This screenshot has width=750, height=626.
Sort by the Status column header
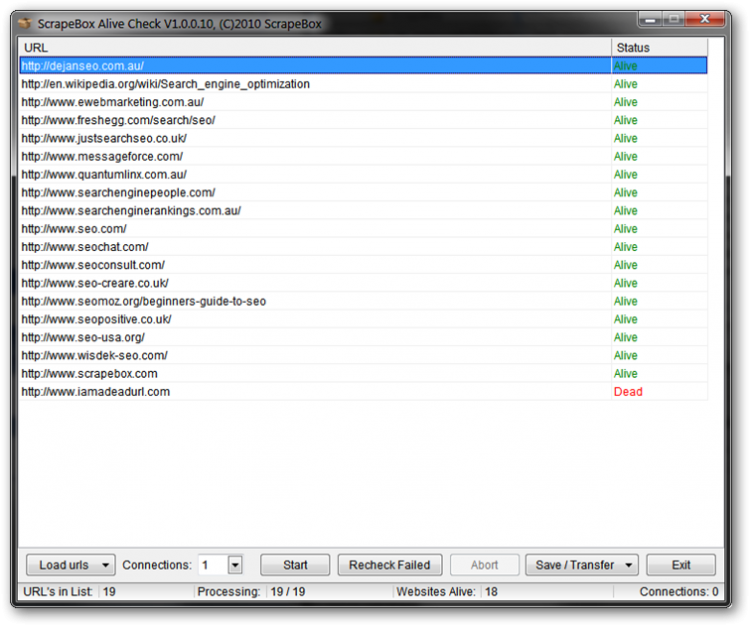click(659, 47)
